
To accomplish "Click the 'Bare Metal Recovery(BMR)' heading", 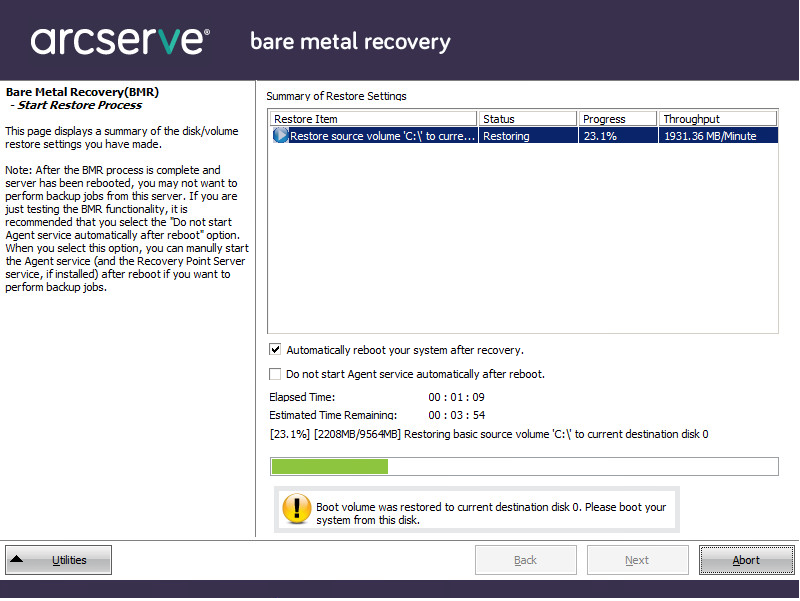I will 82,92.
